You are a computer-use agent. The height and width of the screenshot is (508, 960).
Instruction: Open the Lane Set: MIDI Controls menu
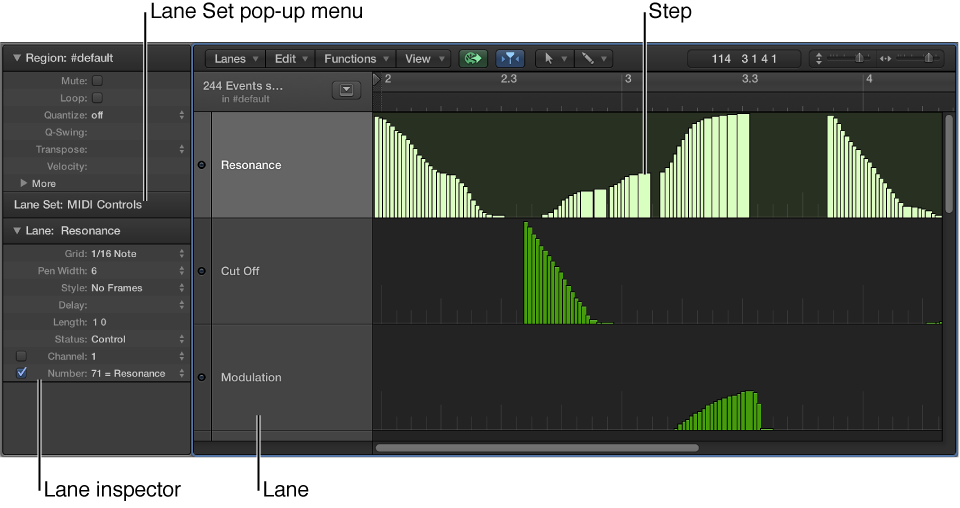coord(78,205)
